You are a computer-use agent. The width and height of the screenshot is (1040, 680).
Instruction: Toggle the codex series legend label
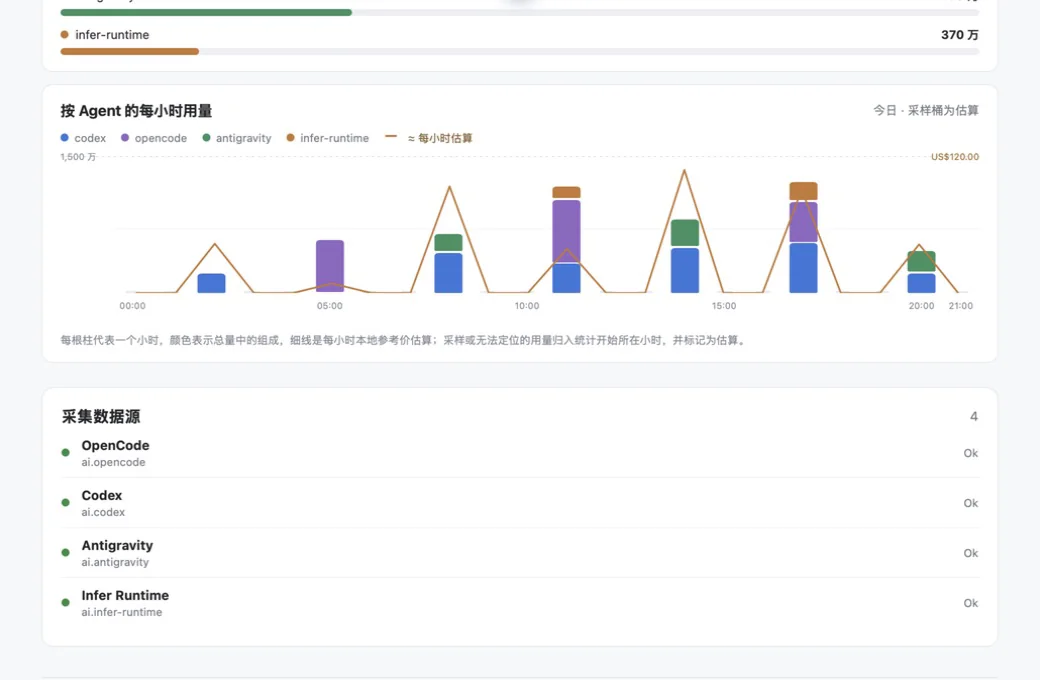tap(90, 138)
